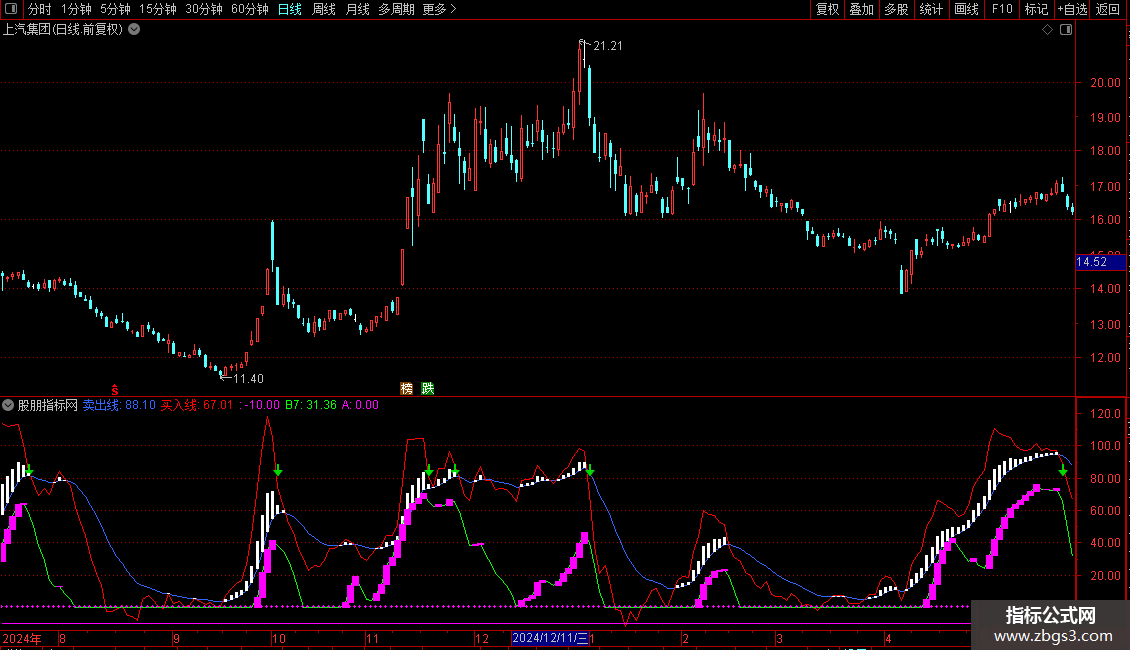Open the 多周期 multi-period view
The height and width of the screenshot is (650, 1130).
[396, 9]
